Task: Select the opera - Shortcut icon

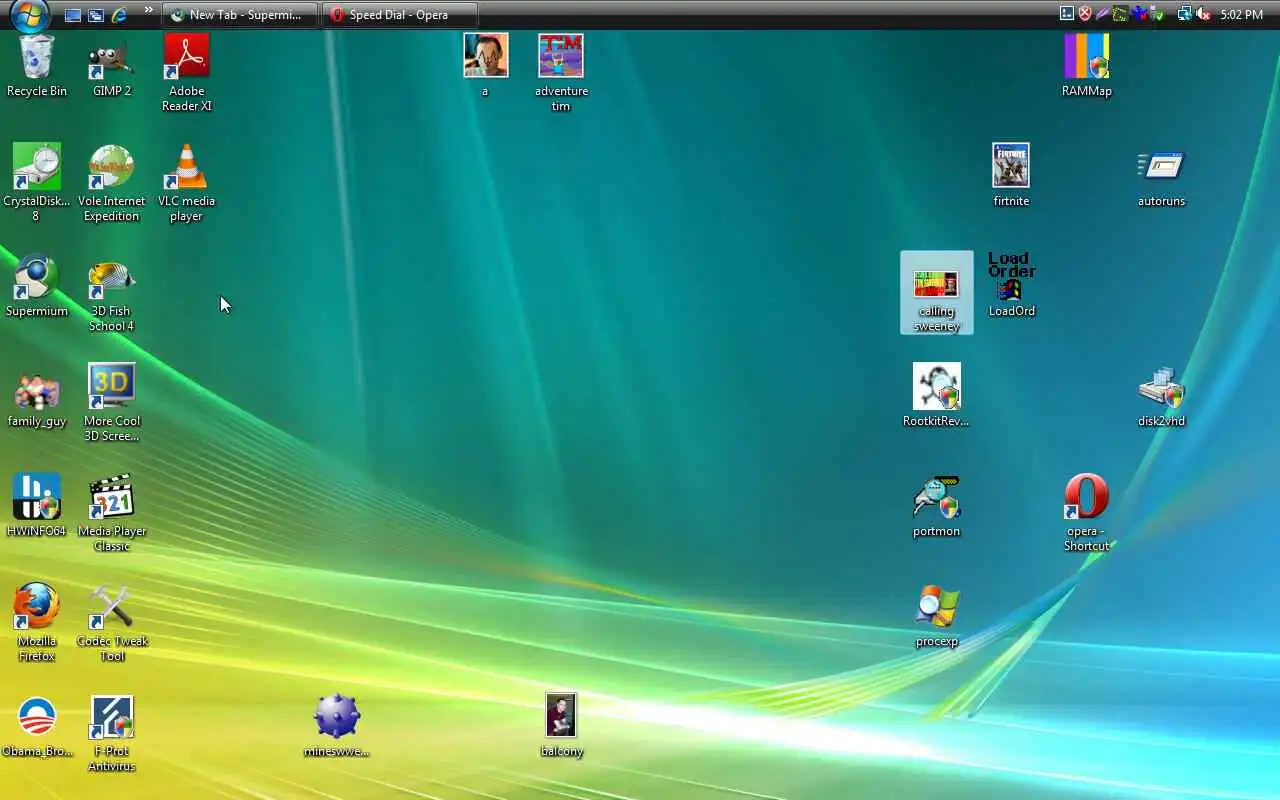Action: click(x=1087, y=513)
